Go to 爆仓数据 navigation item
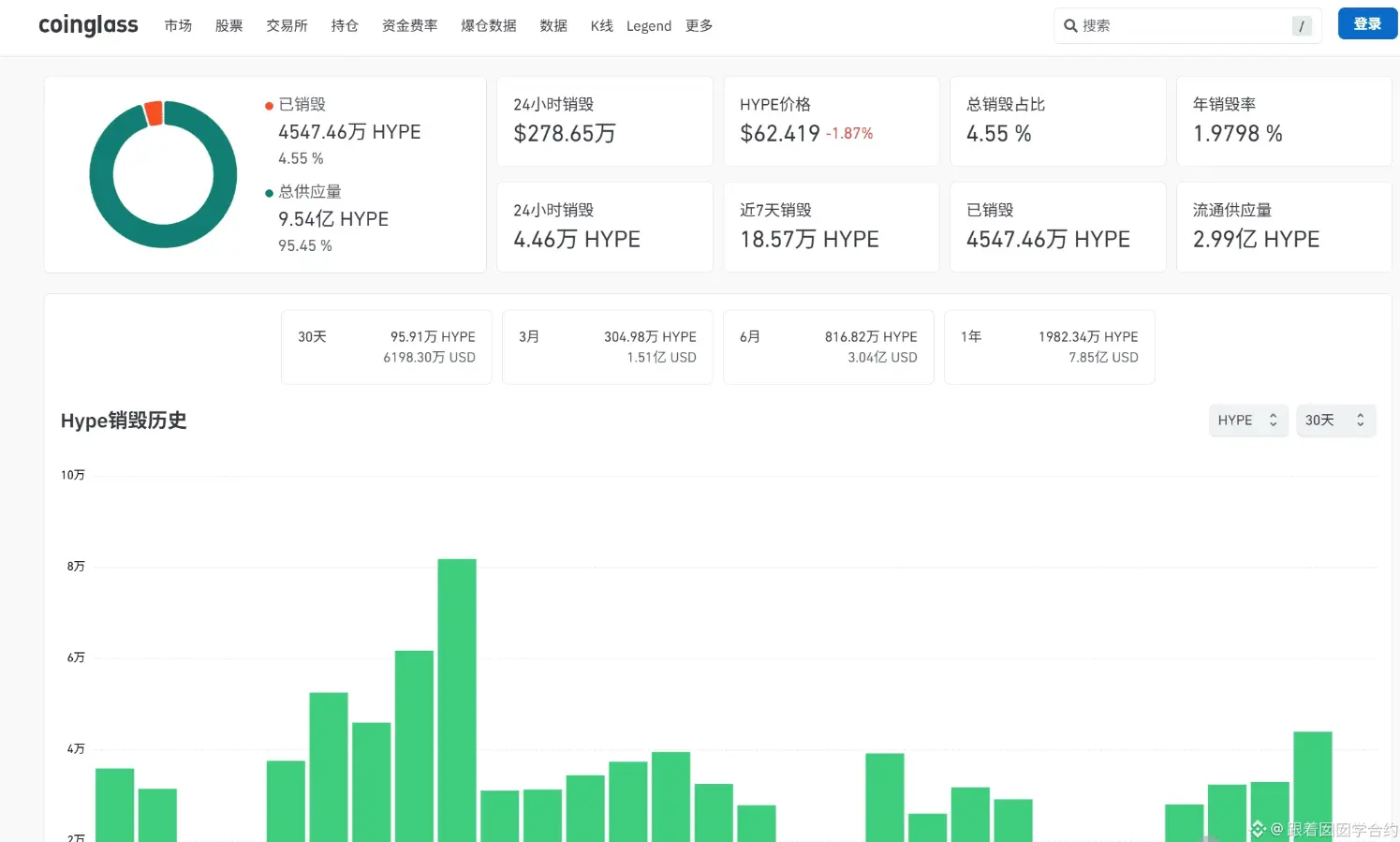The width and height of the screenshot is (1400, 842). click(489, 26)
